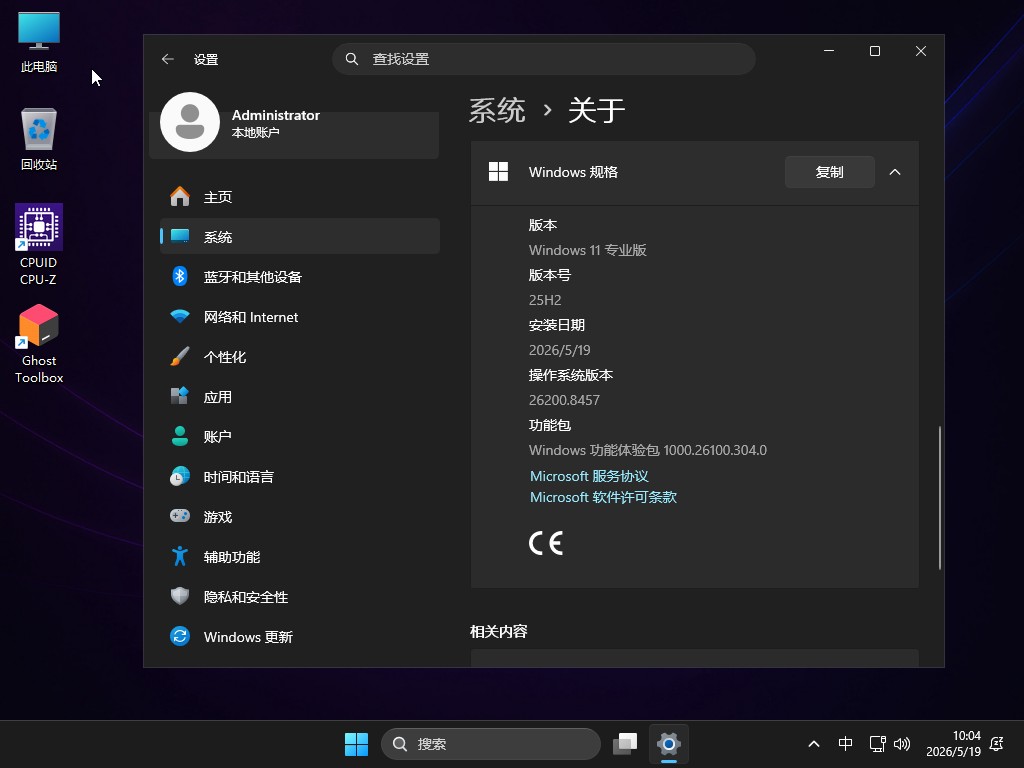The image size is (1024, 768).
Task: Click the volume speaker tray icon
Action: pyautogui.click(x=902, y=744)
